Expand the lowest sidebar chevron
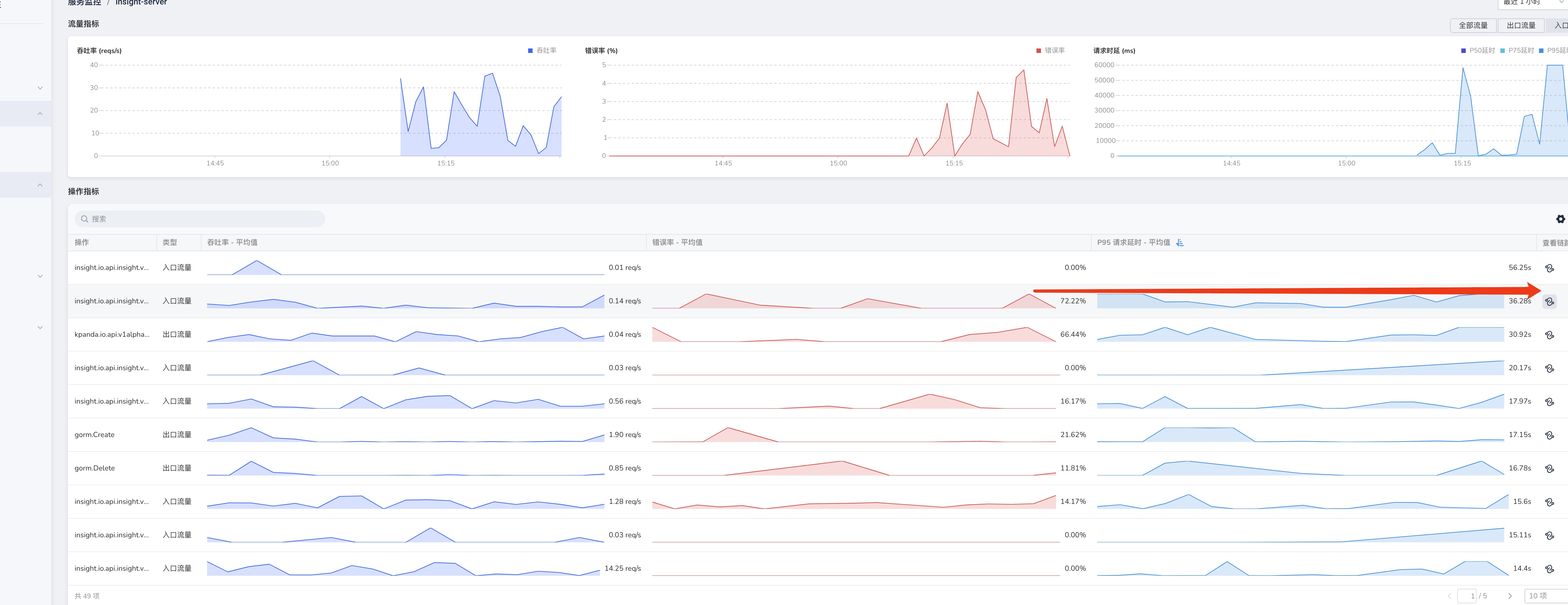Screen dimensions: 1568x605 pyautogui.click(x=40, y=328)
